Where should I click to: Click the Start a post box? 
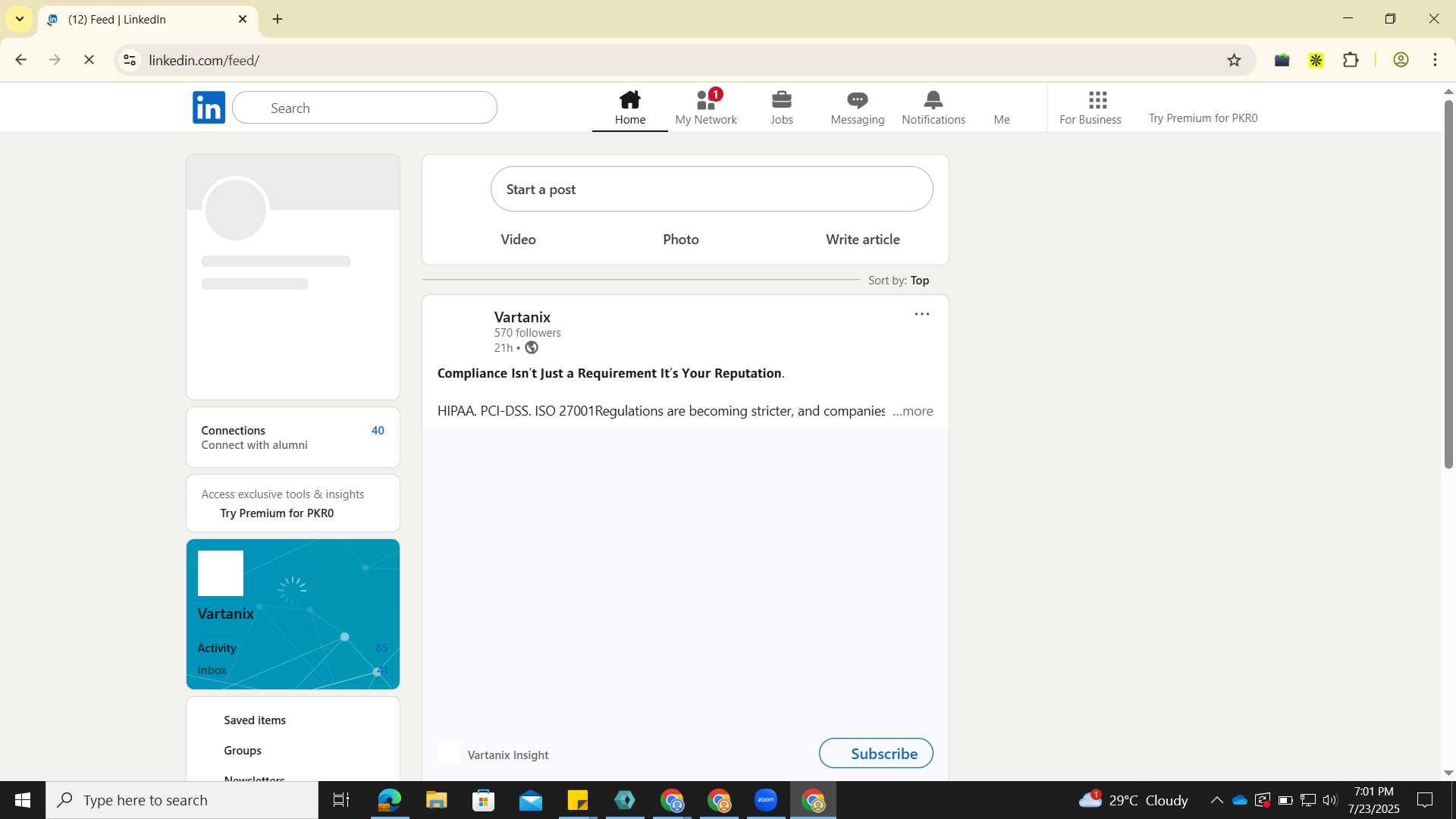711,189
